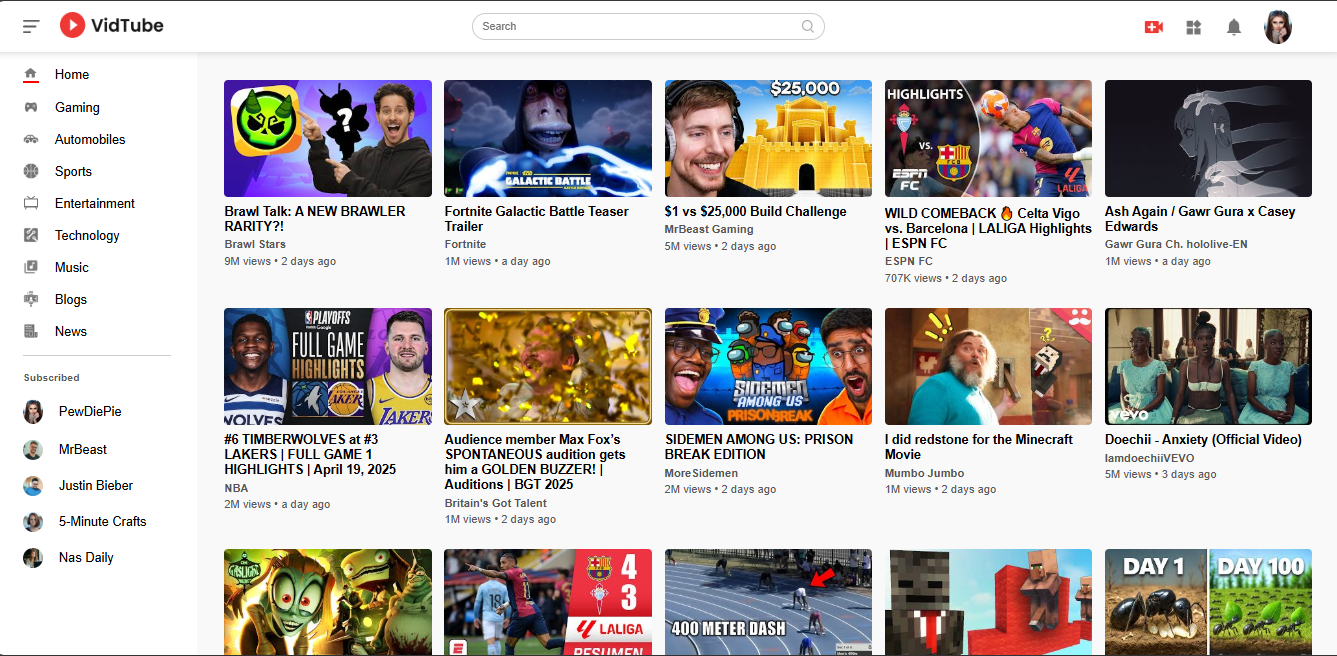Screen dimensions: 1337x656
Task: Click Justin Bieber's channel avatar
Action: (33, 486)
